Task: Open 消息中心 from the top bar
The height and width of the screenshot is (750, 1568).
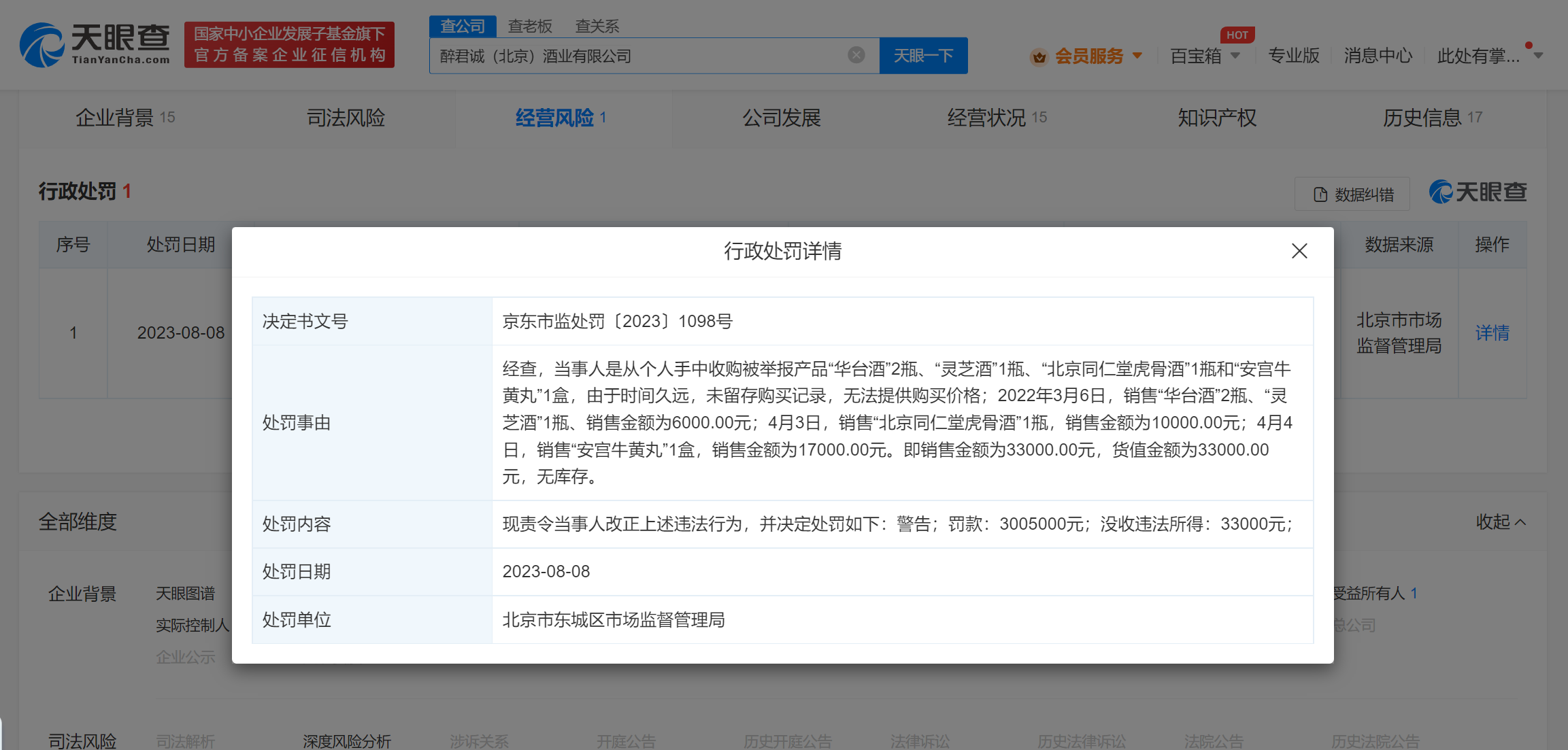Action: [x=1378, y=56]
